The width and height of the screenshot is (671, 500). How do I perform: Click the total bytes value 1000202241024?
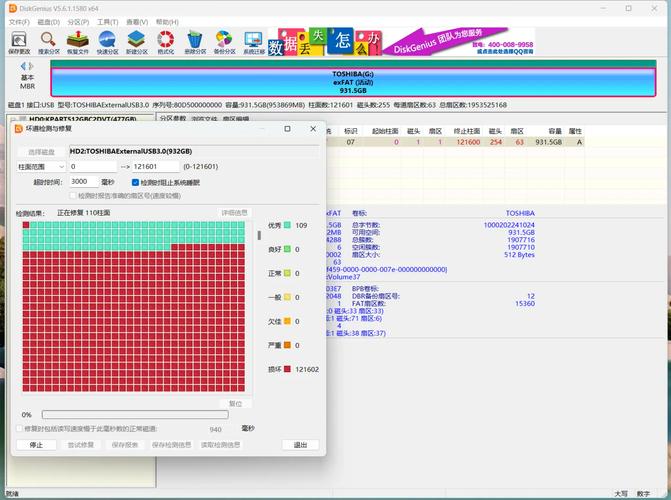point(509,225)
